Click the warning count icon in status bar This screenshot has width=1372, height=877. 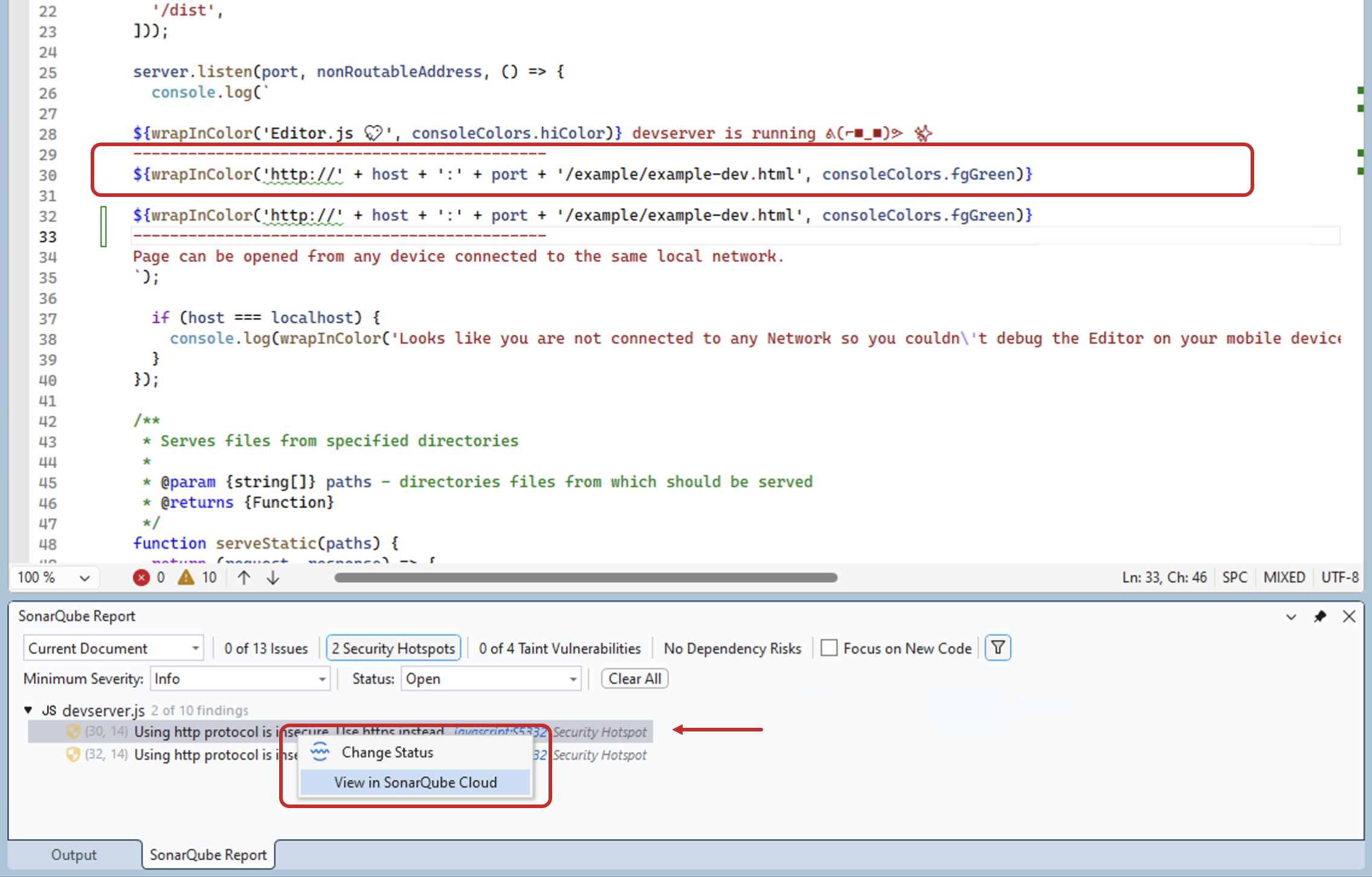coord(187,577)
